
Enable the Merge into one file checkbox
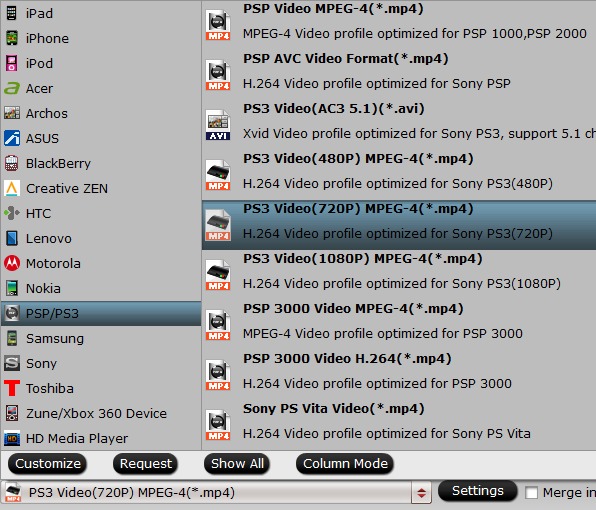coord(531,493)
